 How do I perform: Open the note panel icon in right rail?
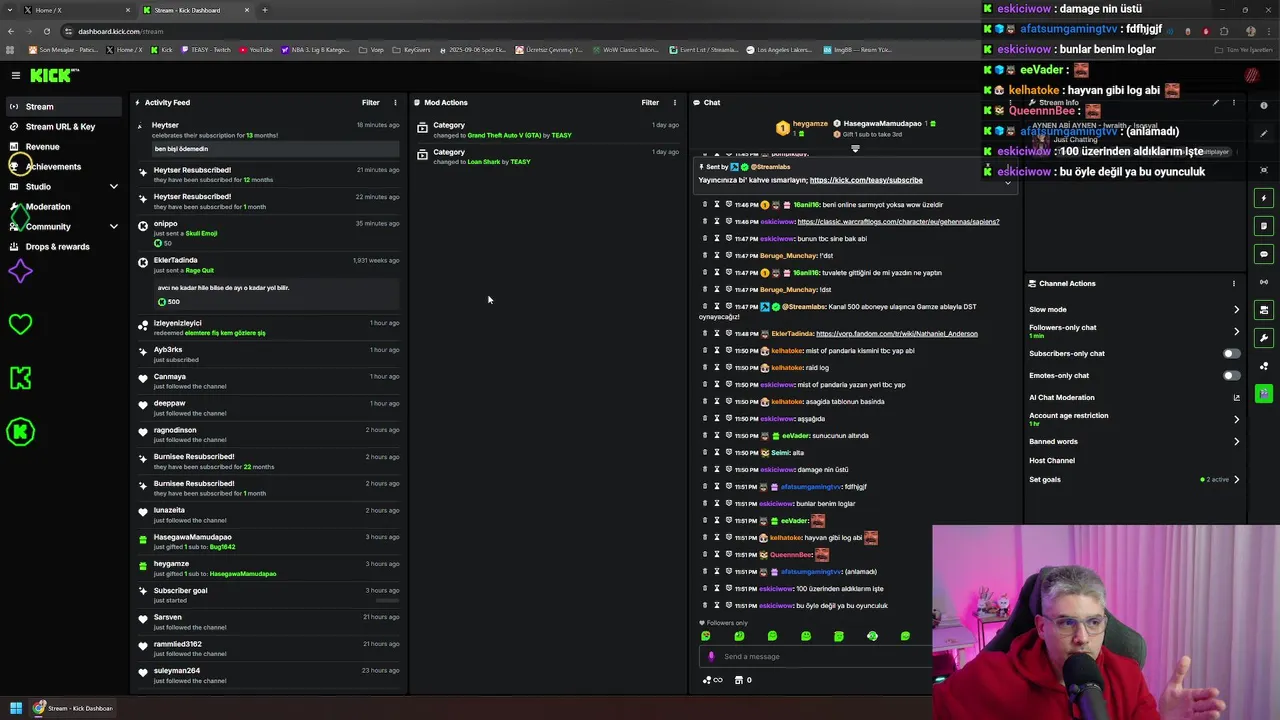pyautogui.click(x=1264, y=226)
